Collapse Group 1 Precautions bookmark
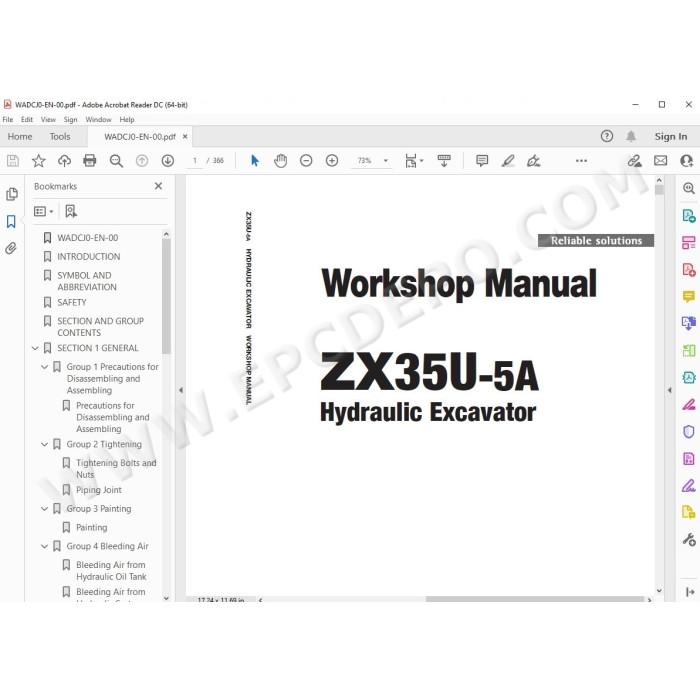 pyautogui.click(x=44, y=367)
